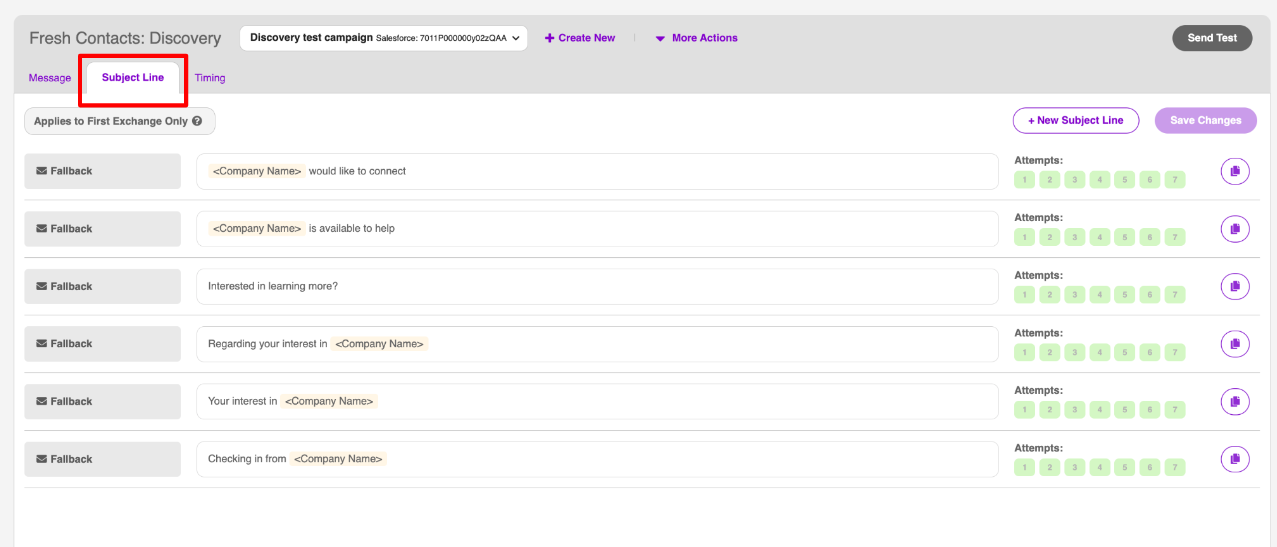Click Fallback label for 'Checking in from'
The height and width of the screenshot is (547, 1277).
click(102, 459)
